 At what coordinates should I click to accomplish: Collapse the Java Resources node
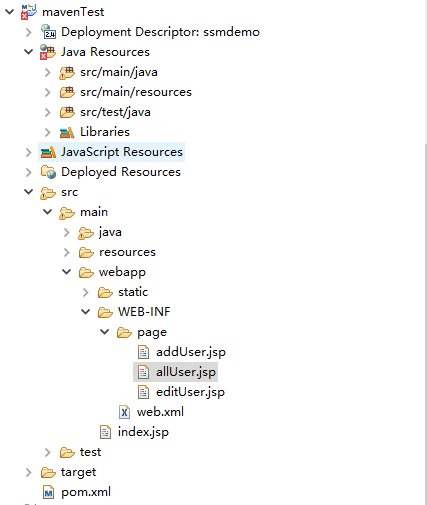point(29,52)
